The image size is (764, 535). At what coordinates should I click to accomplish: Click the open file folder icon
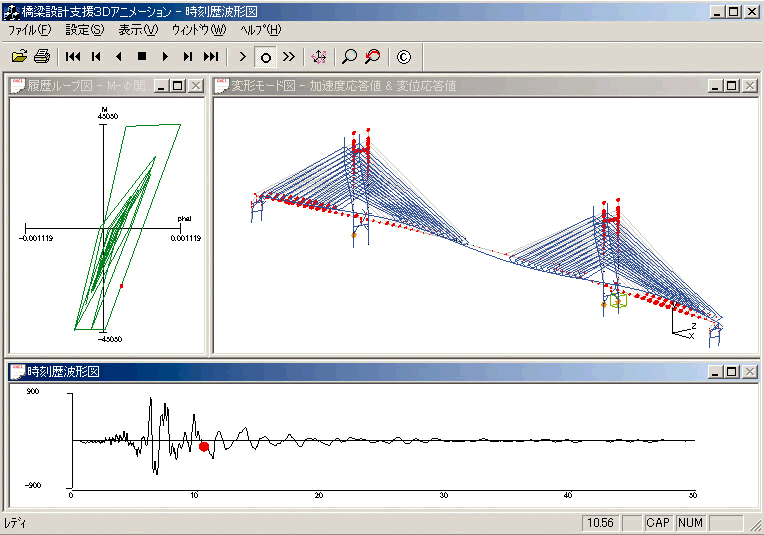(19, 57)
